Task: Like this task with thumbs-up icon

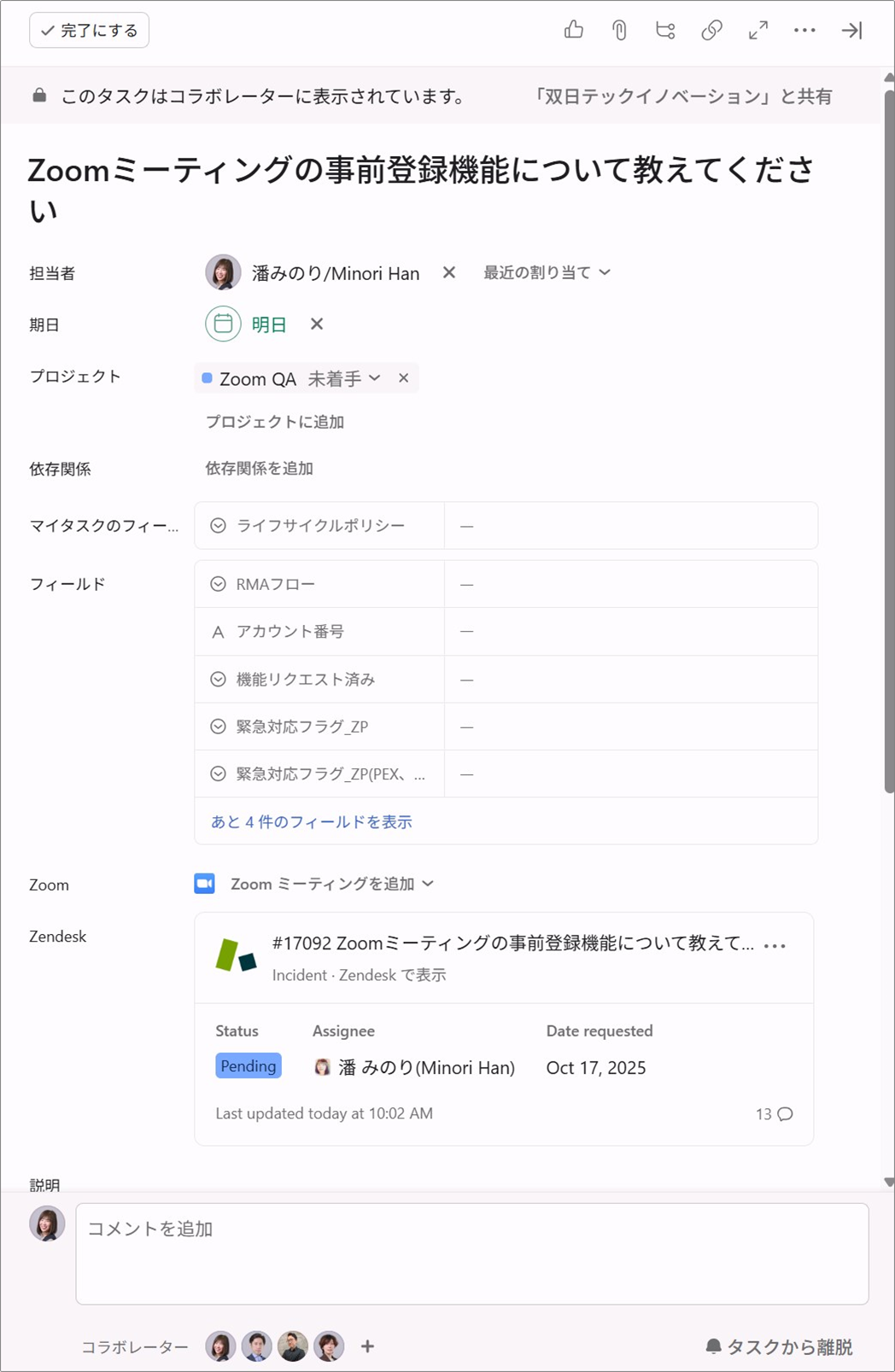Action: click(574, 31)
